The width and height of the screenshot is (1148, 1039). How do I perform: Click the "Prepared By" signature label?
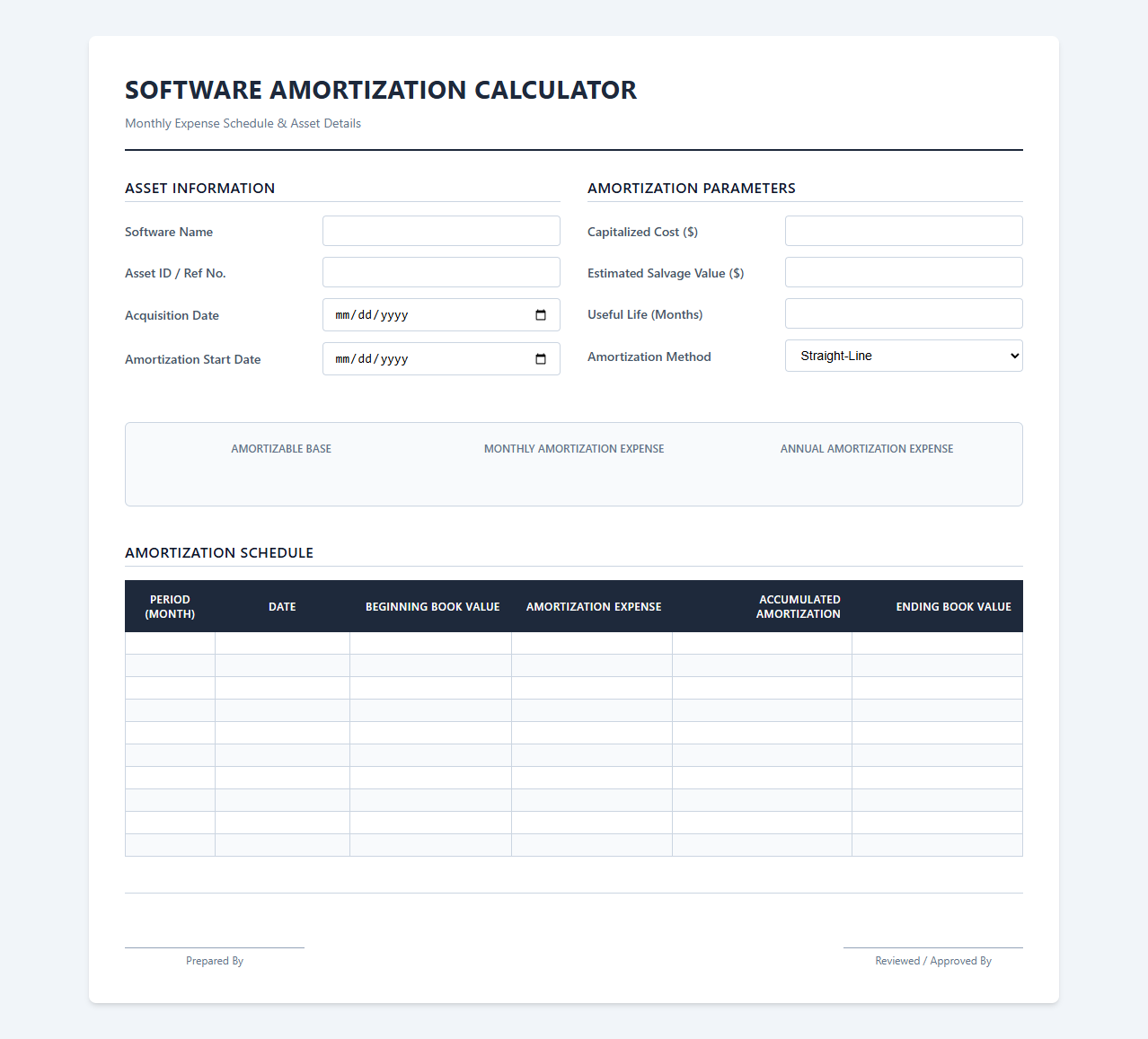tap(215, 961)
